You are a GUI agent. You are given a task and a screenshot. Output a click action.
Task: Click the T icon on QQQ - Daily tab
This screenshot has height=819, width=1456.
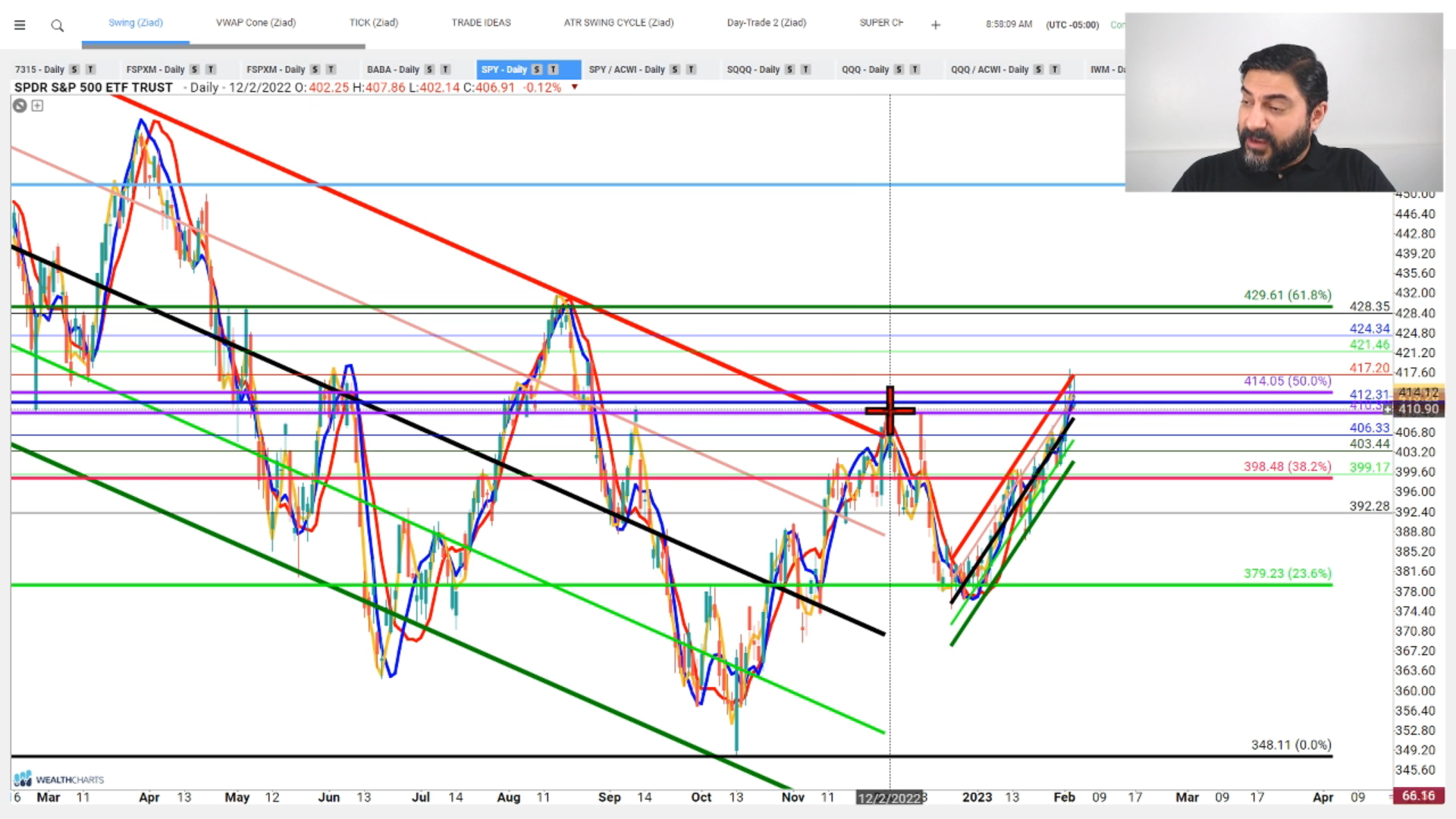[915, 69]
